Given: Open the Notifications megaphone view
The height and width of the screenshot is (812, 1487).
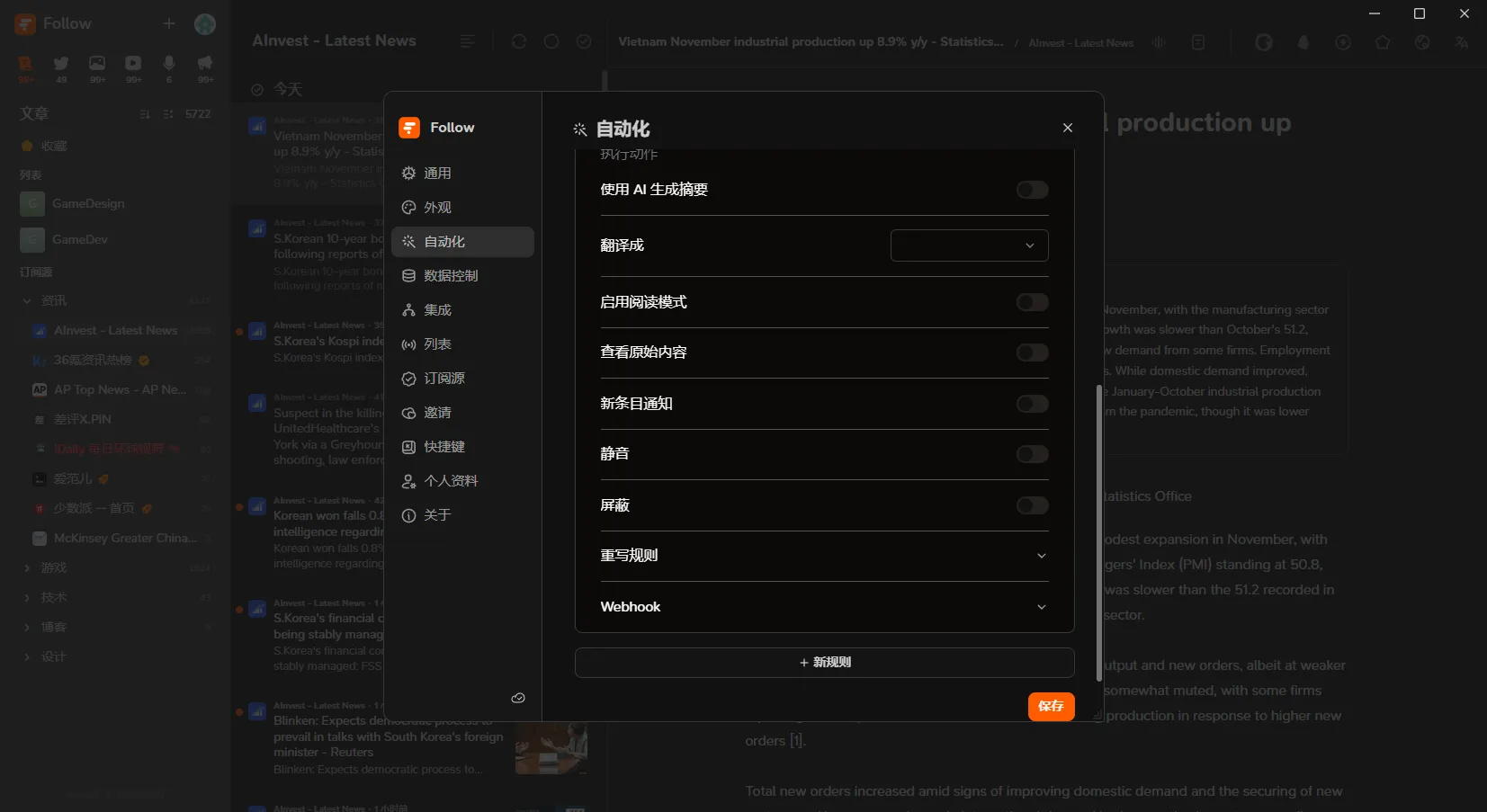Looking at the screenshot, I should tap(204, 63).
